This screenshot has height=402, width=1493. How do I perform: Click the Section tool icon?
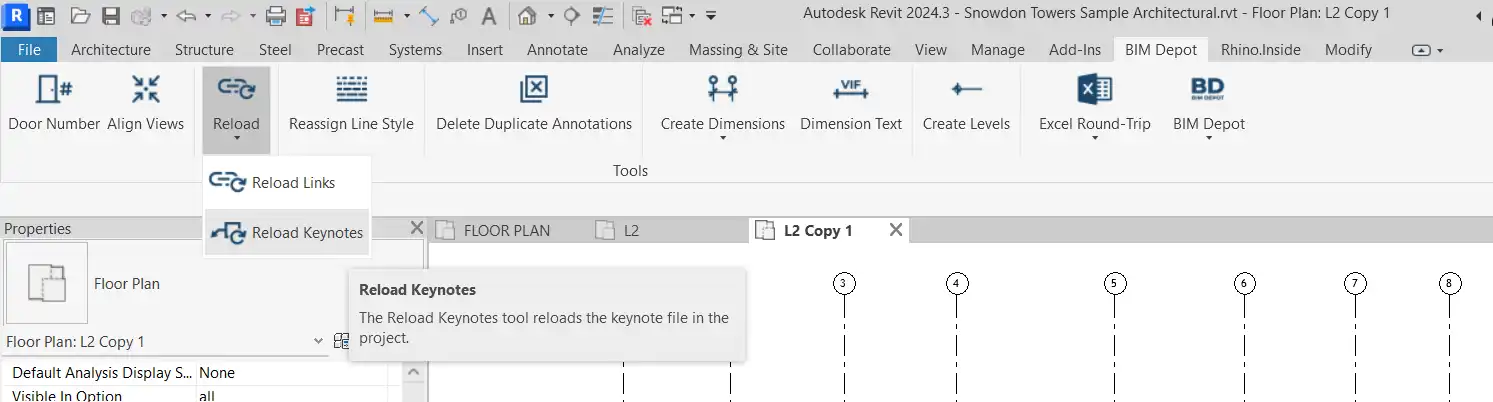tap(572, 15)
